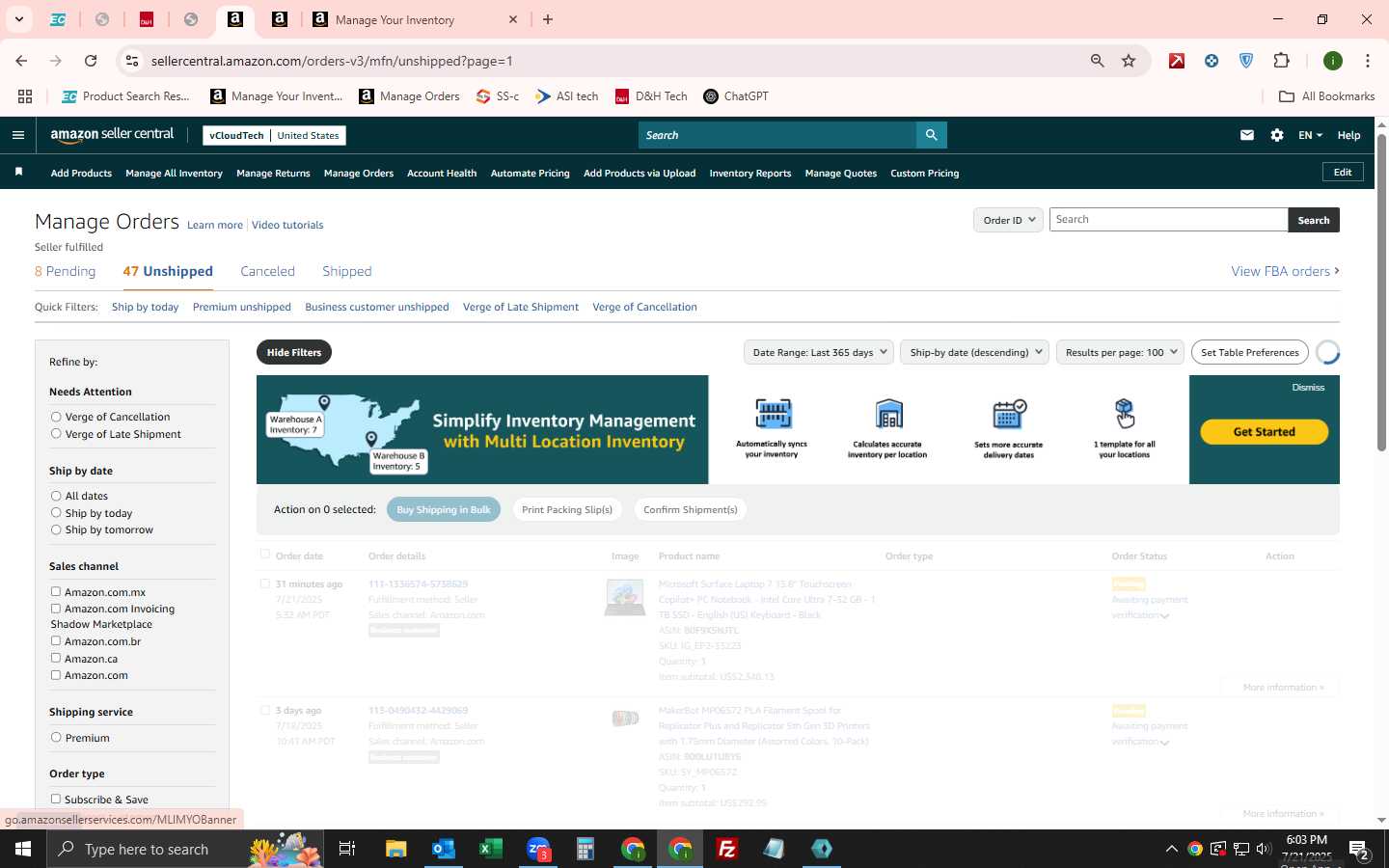Select the All dates radio button
This screenshot has height=868, width=1389.
click(x=56, y=496)
